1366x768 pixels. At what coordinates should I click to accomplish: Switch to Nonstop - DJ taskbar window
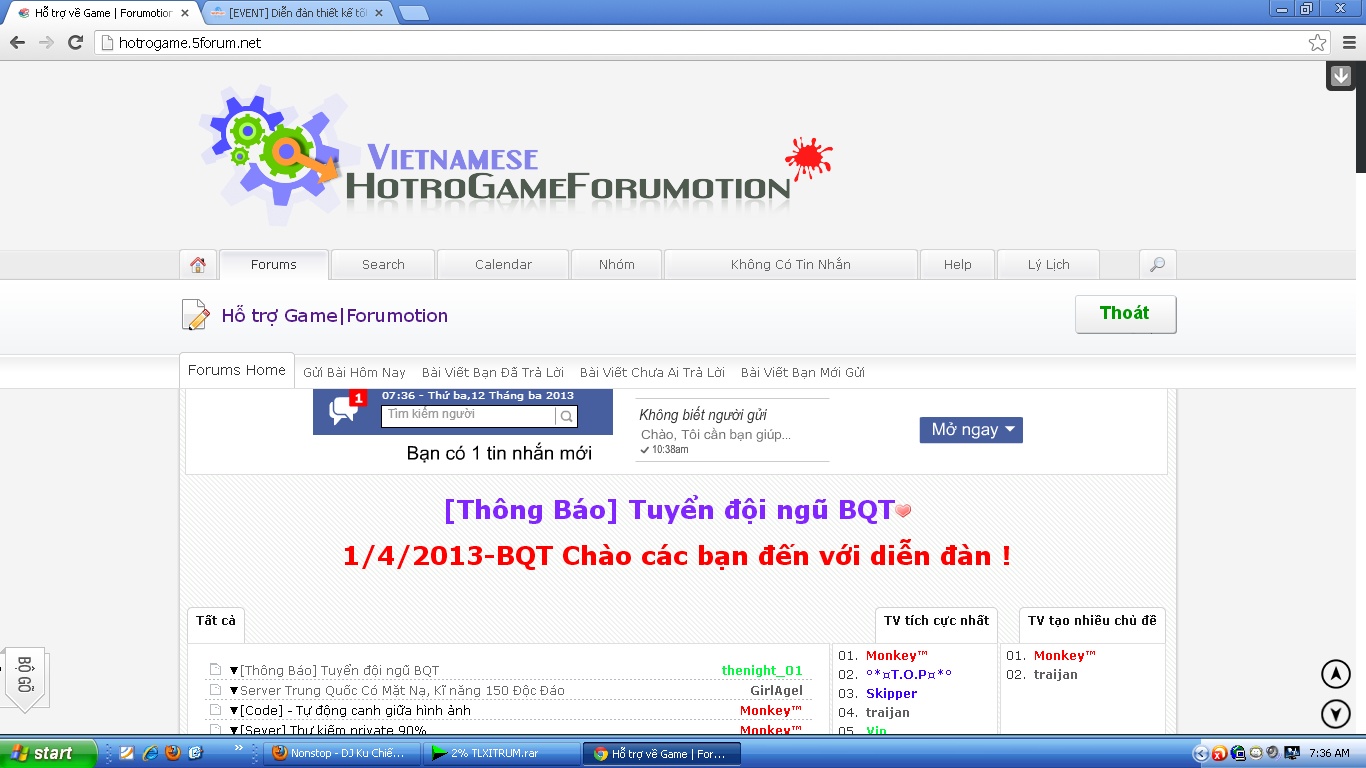tap(342, 753)
